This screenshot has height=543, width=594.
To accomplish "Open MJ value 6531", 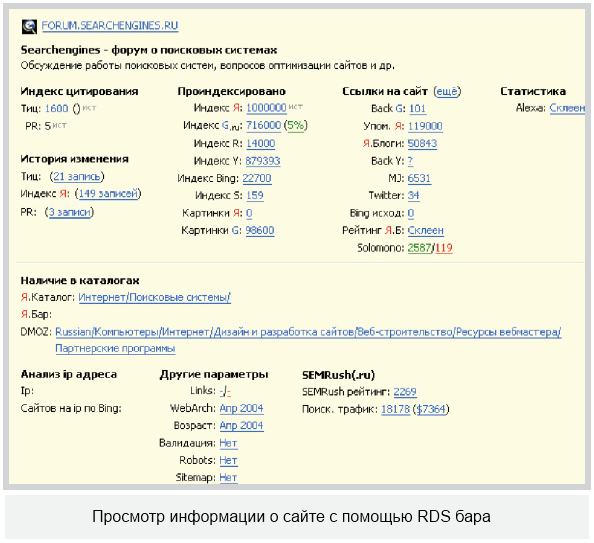I will [419, 178].
